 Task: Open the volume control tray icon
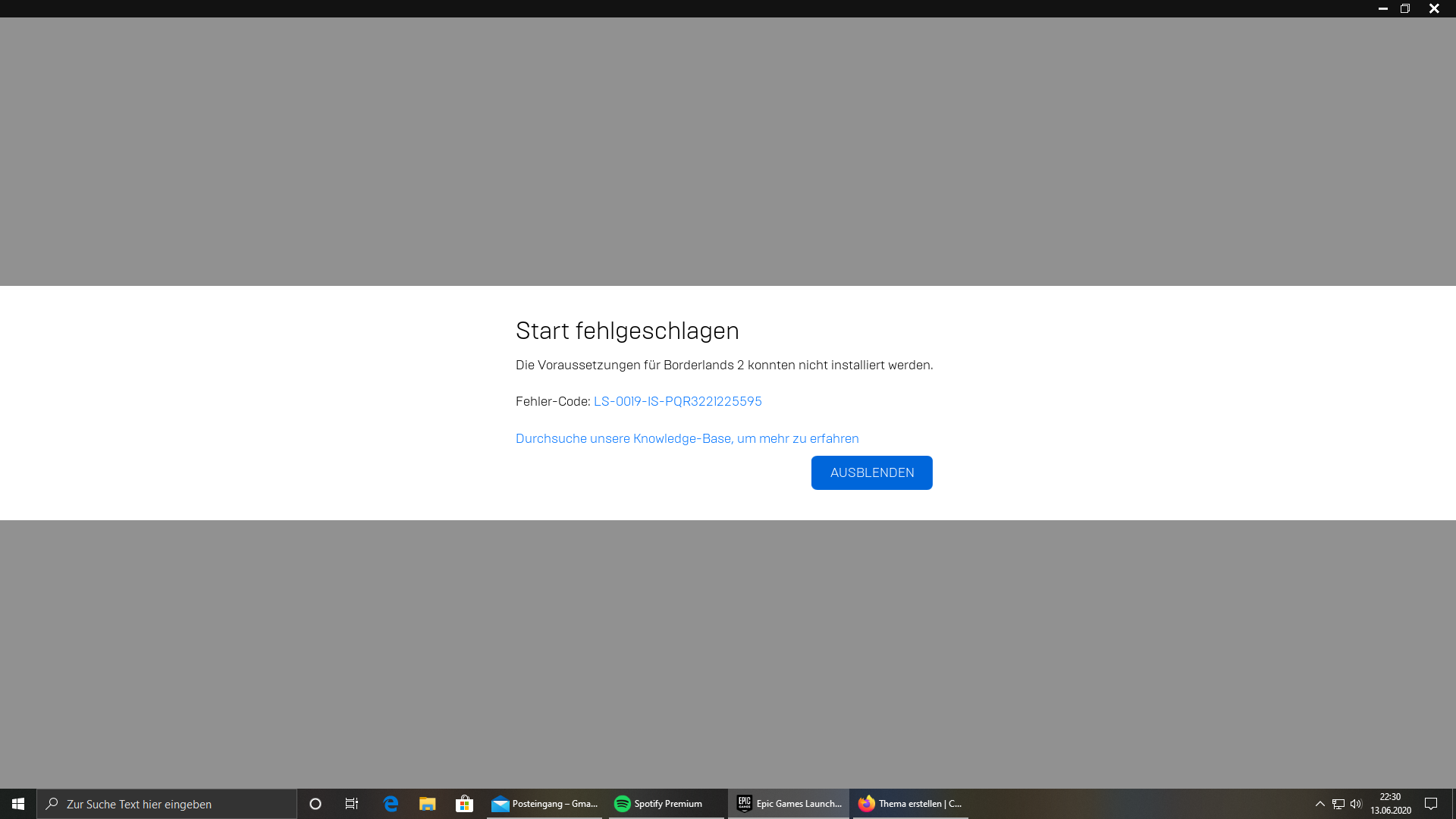tap(1356, 804)
